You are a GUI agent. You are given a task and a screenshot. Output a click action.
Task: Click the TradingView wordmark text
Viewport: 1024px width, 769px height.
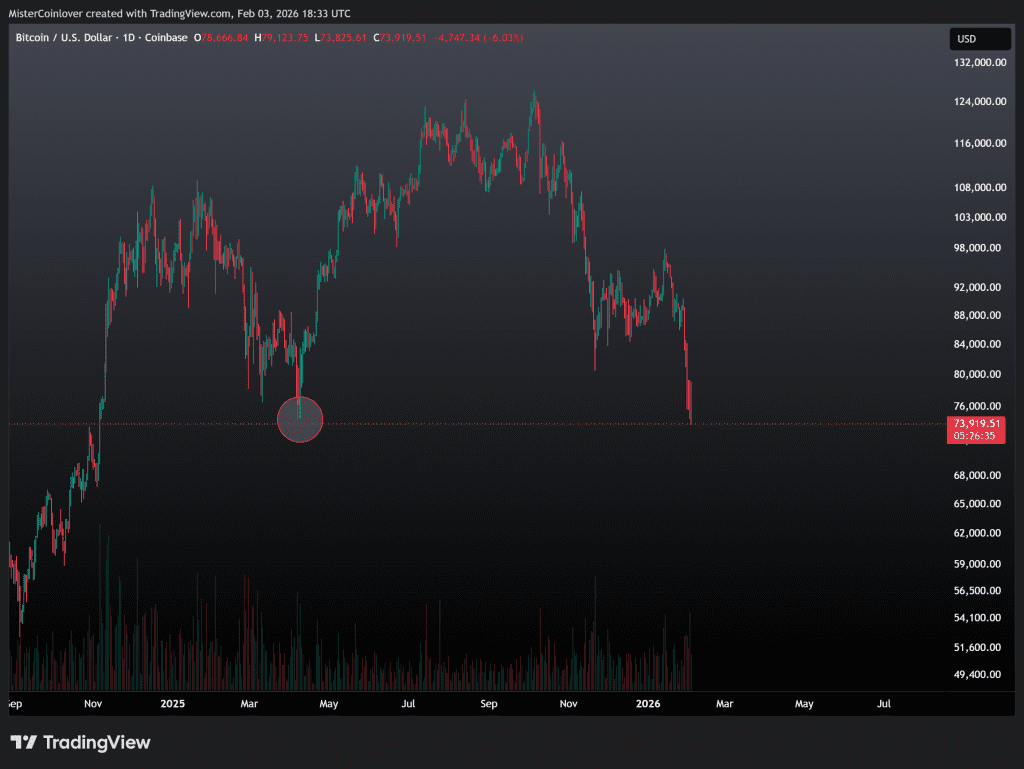97,742
